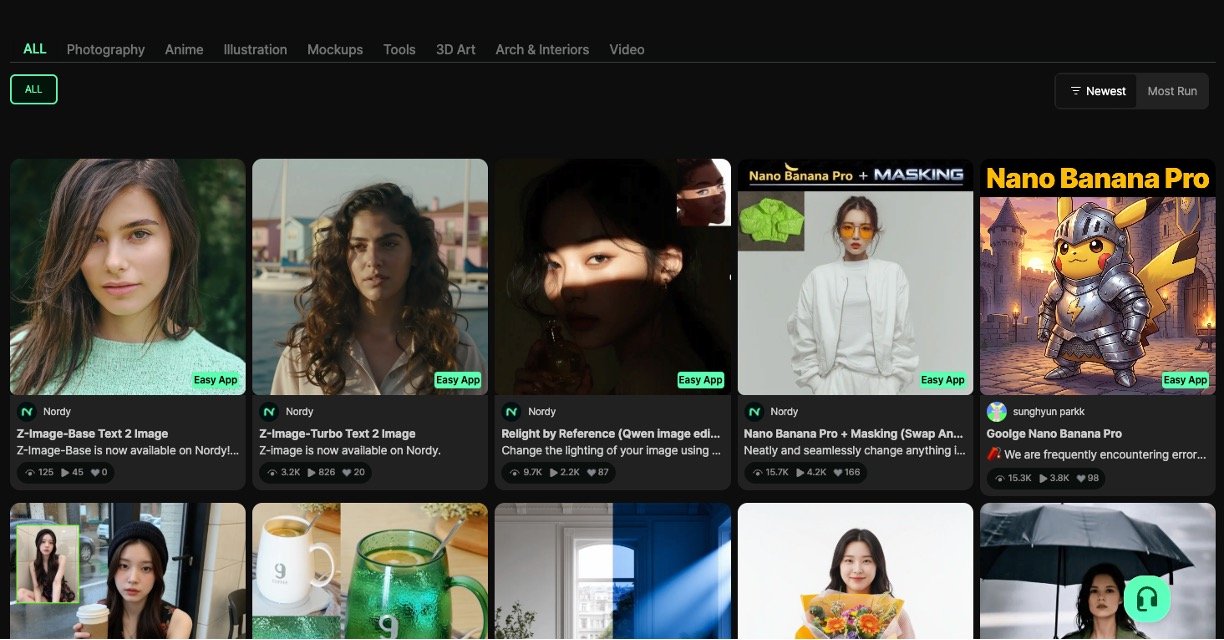Viewport: 1224px width, 640px height.
Task: Click the run count icon showing 2.2K
Action: click(x=553, y=472)
